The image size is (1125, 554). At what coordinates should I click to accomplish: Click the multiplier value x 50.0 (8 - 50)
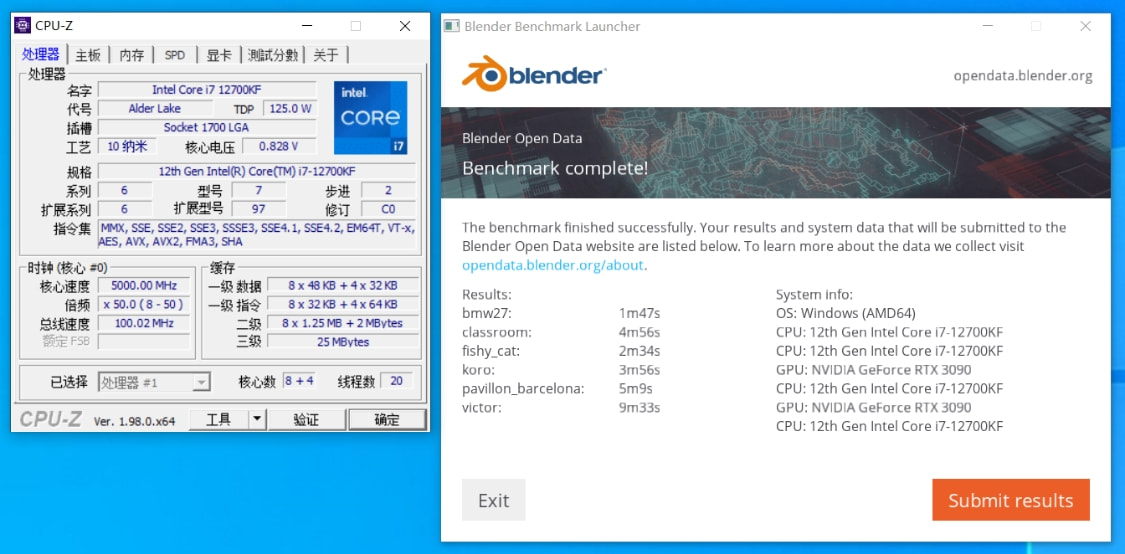(x=143, y=304)
